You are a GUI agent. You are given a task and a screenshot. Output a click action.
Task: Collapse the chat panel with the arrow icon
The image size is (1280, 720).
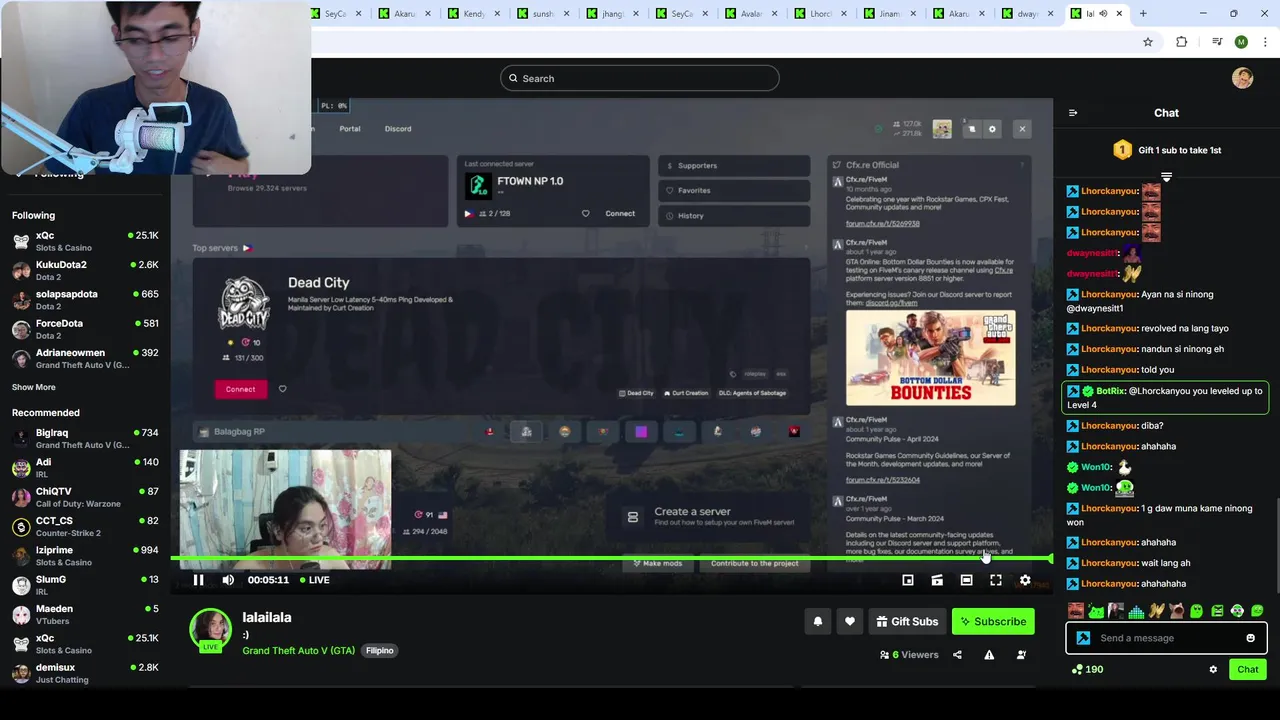point(1073,113)
